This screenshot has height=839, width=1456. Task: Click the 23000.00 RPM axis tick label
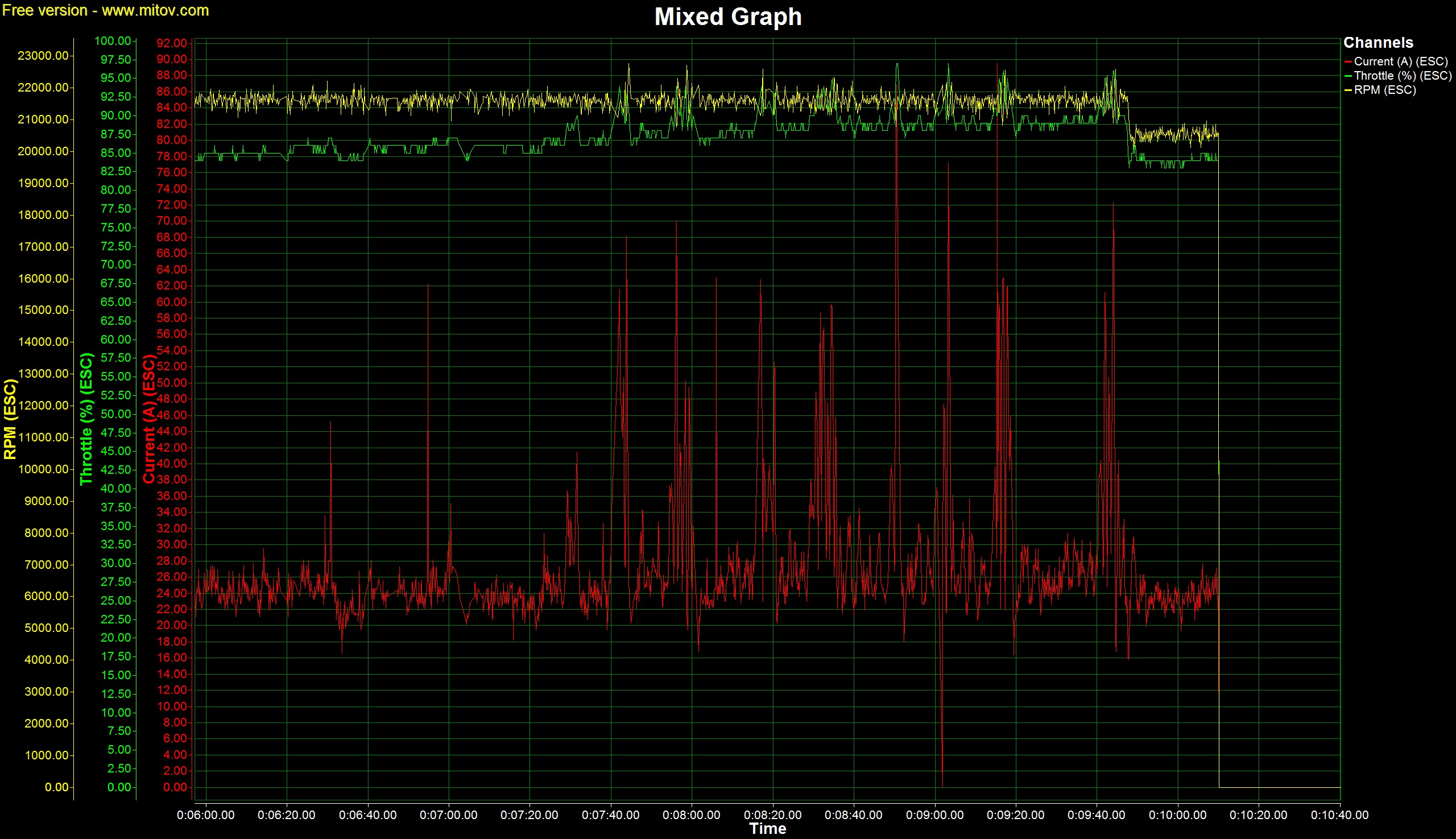[x=43, y=56]
